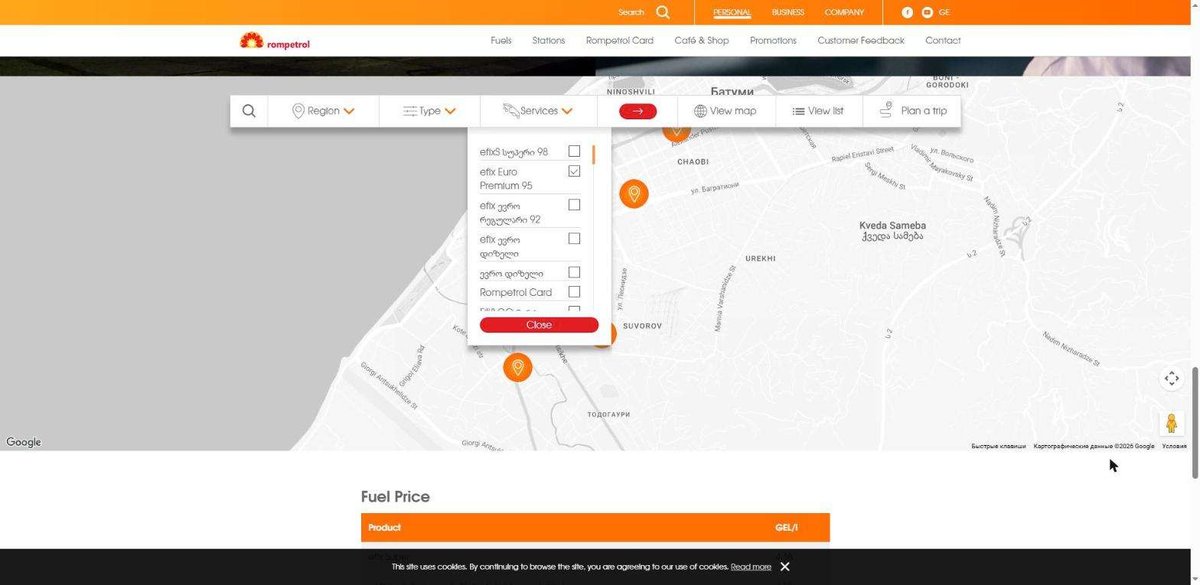Select the PERSONAL section tab
The height and width of the screenshot is (585, 1200).
[732, 12]
